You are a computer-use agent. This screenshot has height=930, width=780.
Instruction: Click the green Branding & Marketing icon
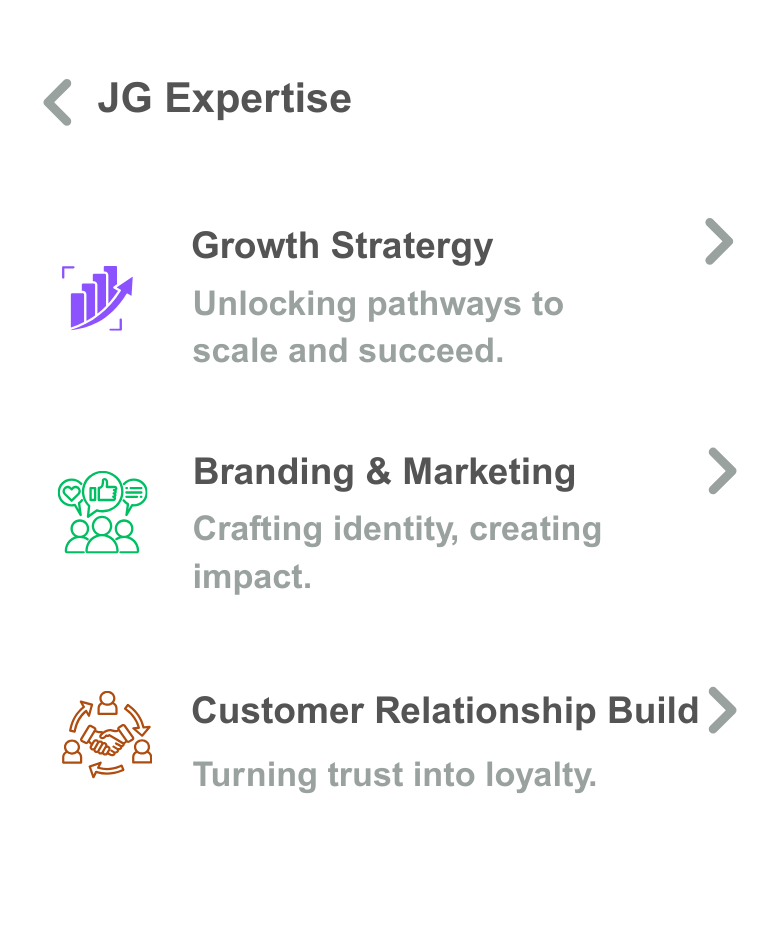point(102,512)
